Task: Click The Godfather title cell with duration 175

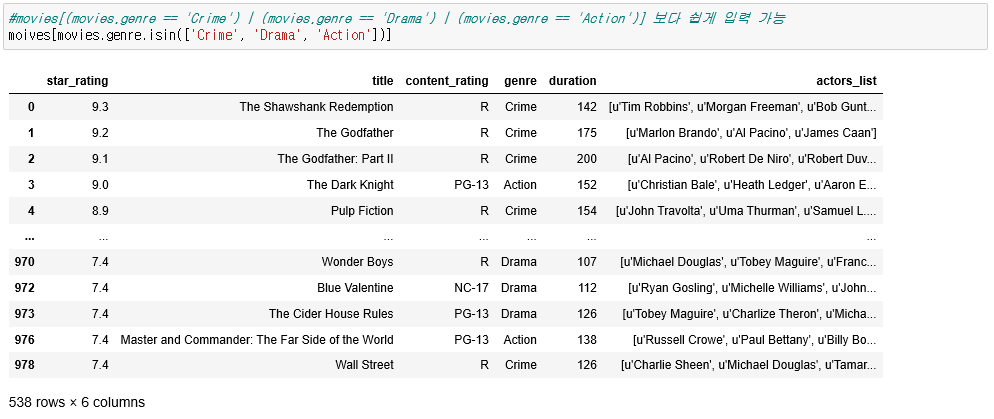Action: click(x=355, y=133)
